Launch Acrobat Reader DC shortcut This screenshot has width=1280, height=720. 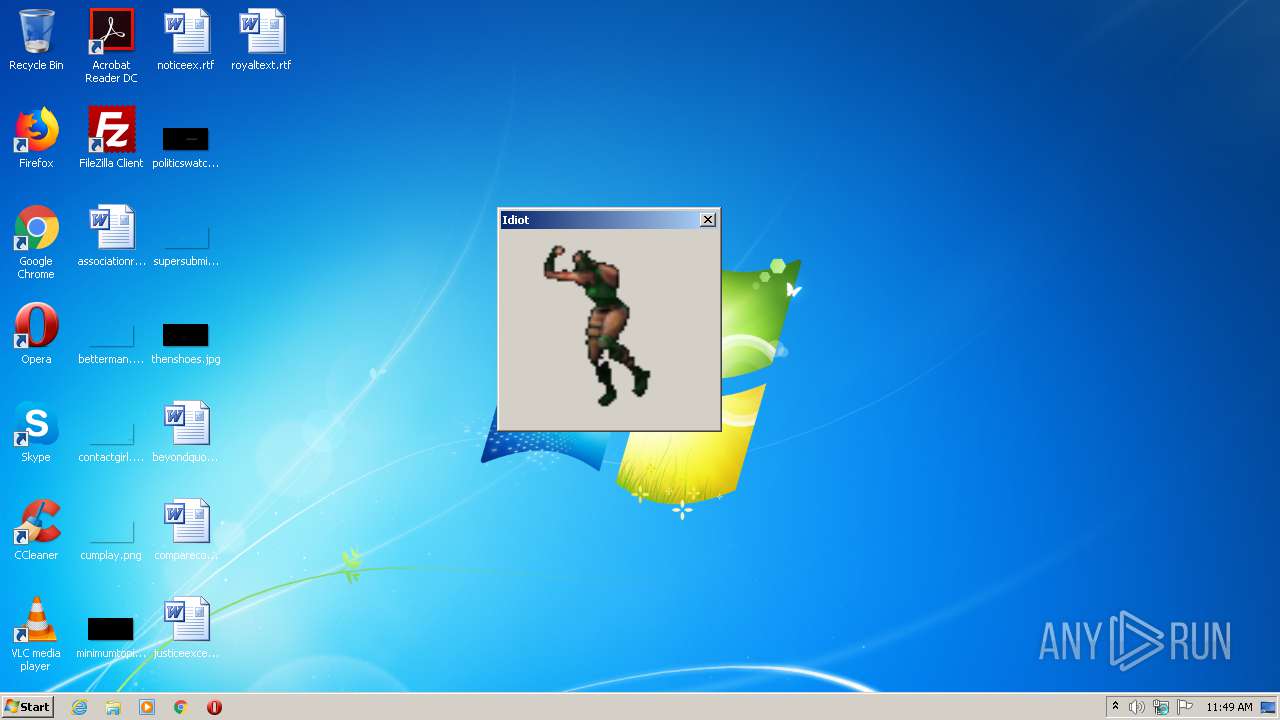click(111, 46)
